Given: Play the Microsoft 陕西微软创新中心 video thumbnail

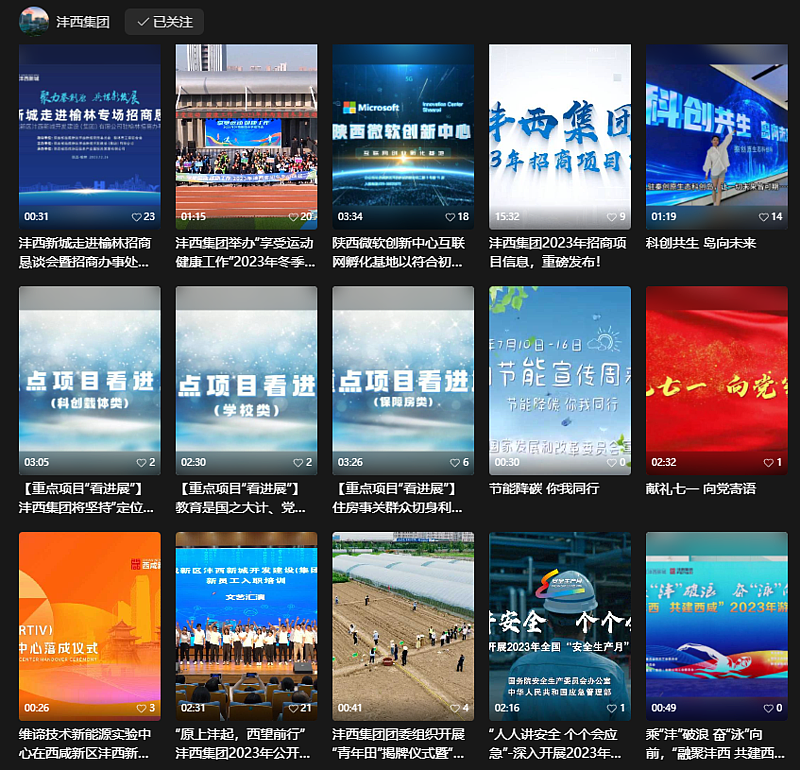Looking at the screenshot, I should pos(403,125).
